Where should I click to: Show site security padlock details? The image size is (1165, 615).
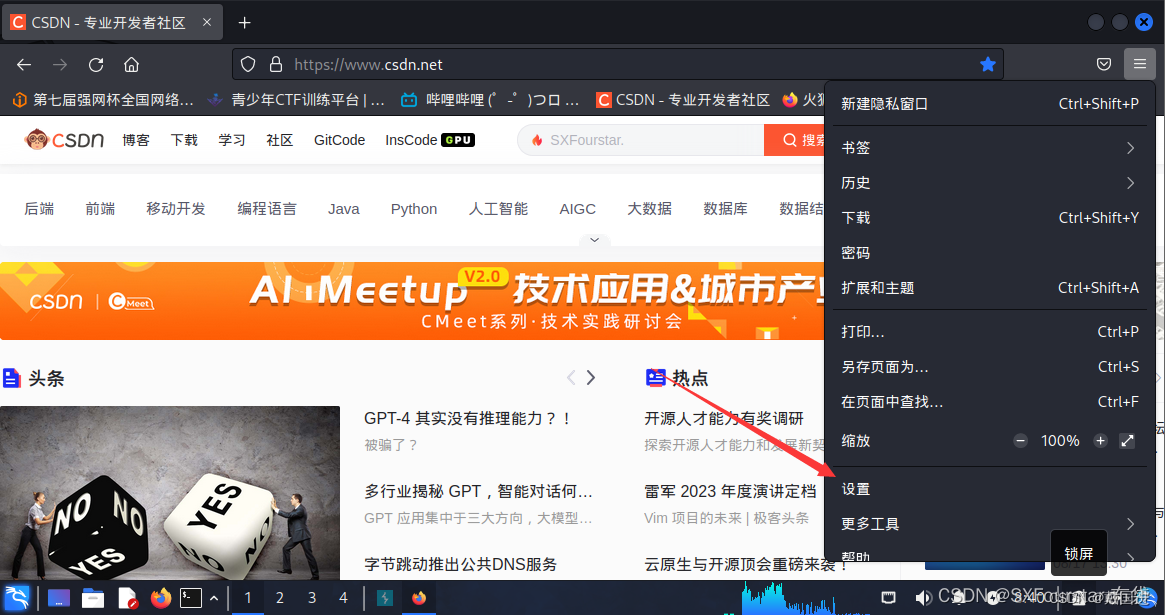tap(276, 65)
